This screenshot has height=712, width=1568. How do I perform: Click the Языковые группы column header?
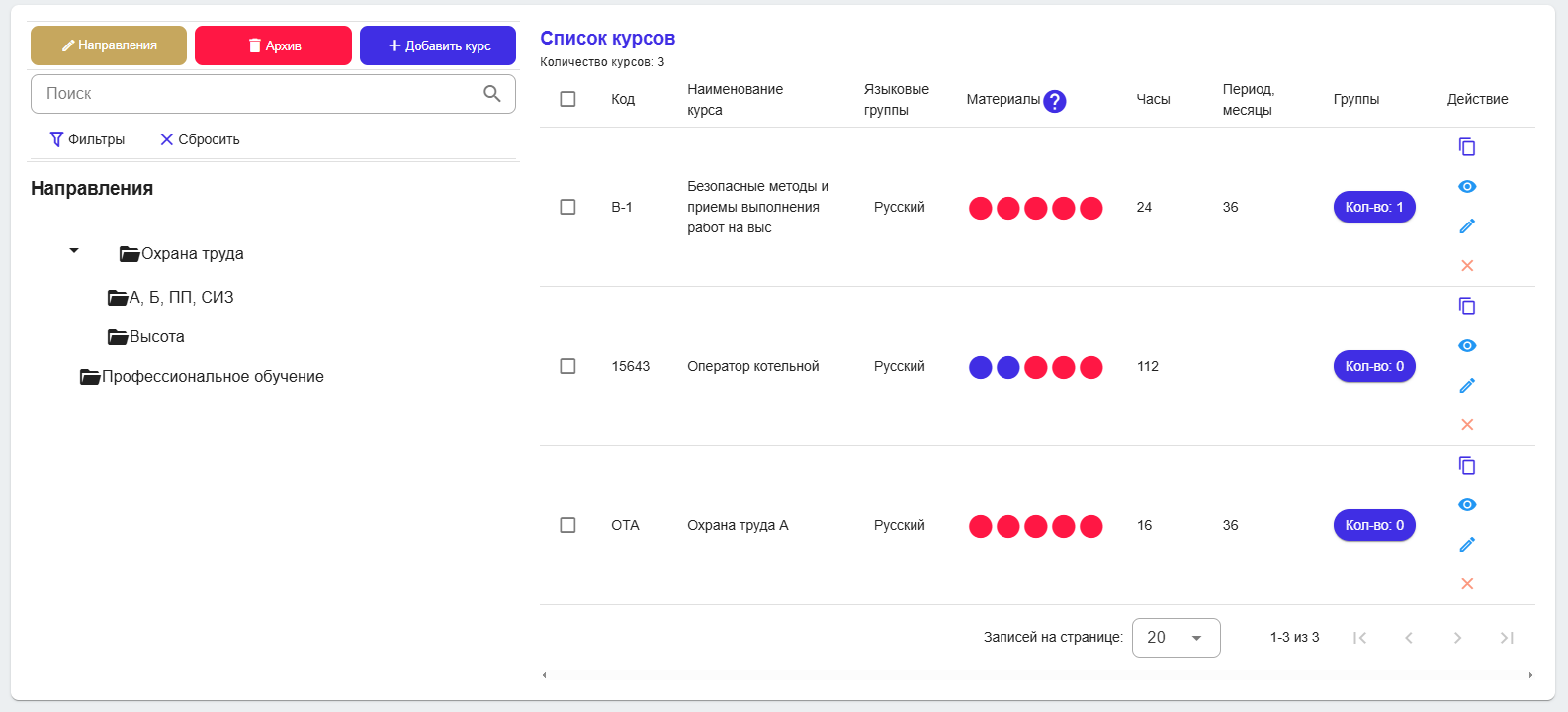[x=897, y=99]
